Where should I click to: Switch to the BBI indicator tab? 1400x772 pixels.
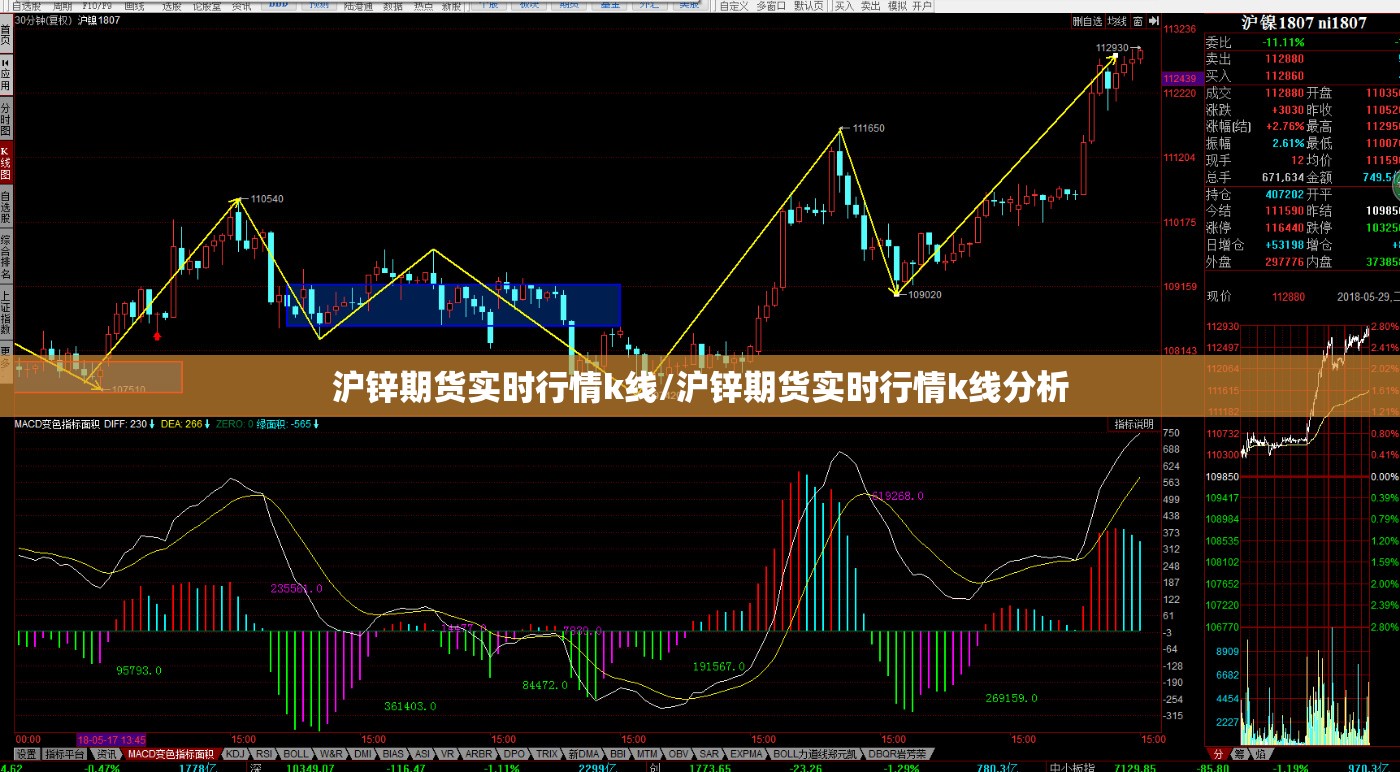click(618, 753)
